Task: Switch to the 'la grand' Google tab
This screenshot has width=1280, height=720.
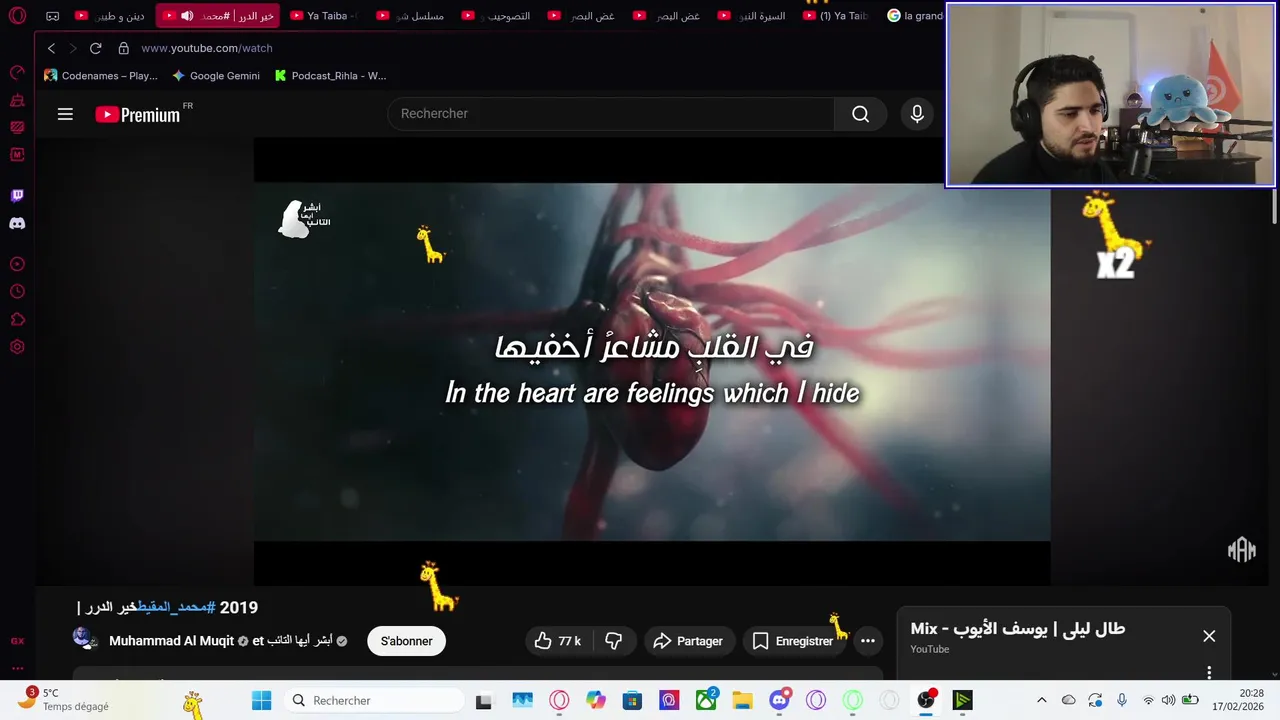Action: [914, 16]
